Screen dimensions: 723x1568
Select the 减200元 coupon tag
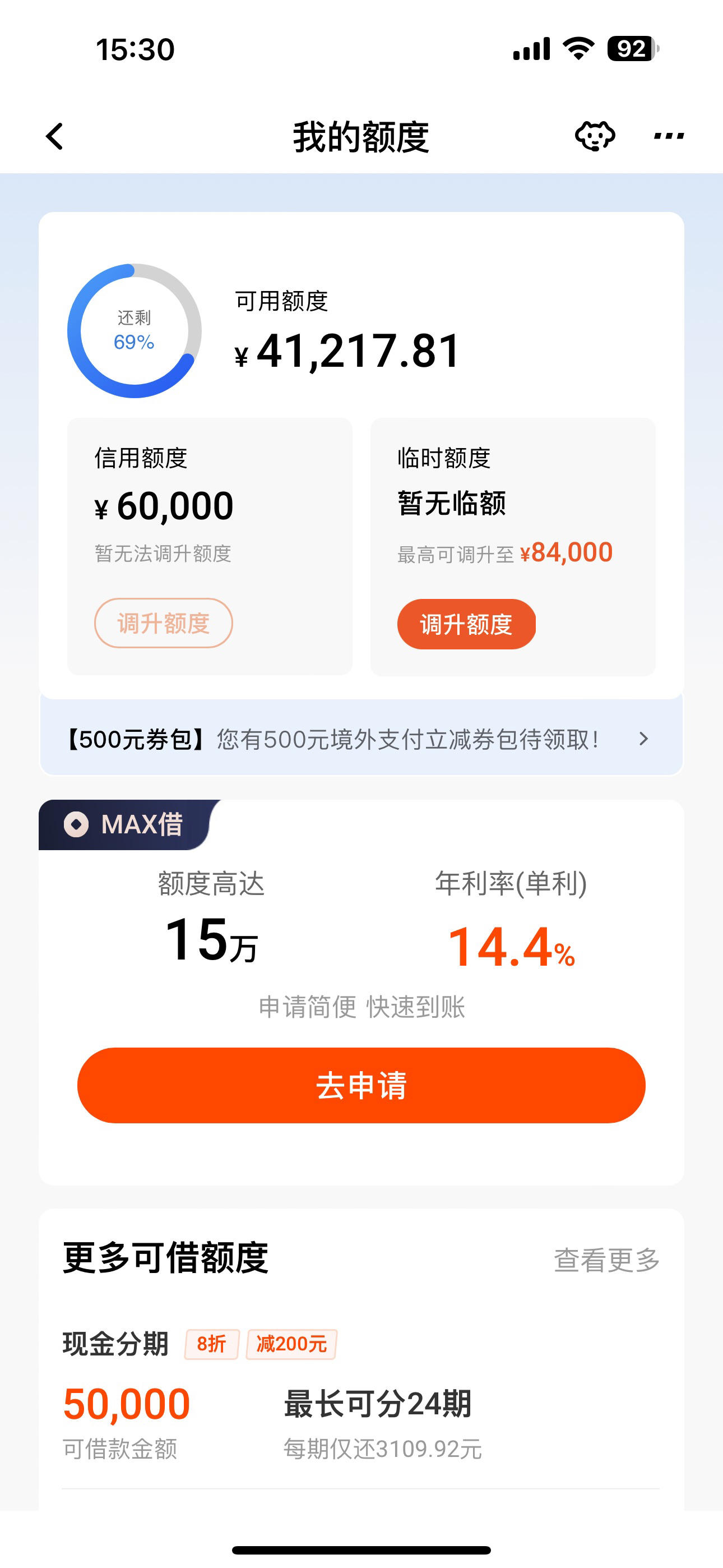coord(291,1343)
